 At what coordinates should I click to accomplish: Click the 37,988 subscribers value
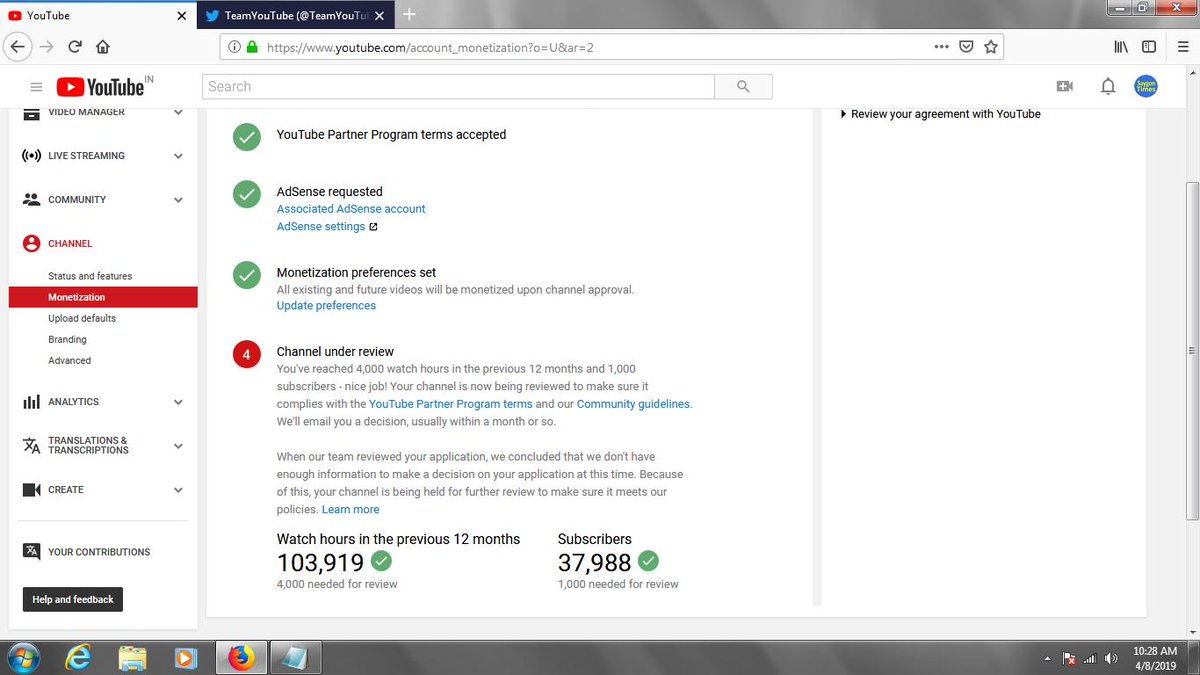(x=594, y=563)
